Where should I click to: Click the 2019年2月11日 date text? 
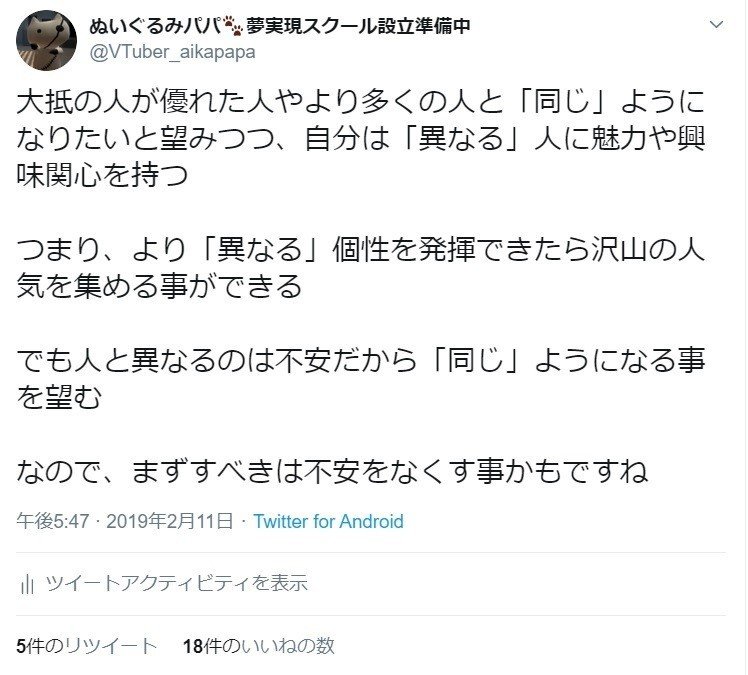click(x=169, y=521)
